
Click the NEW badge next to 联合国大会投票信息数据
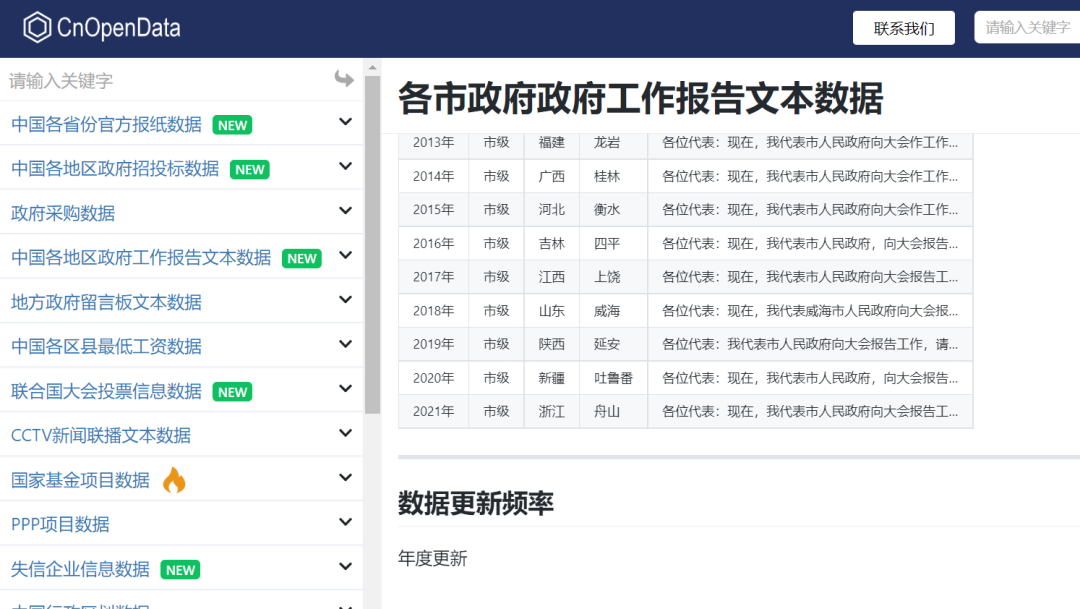point(233,392)
